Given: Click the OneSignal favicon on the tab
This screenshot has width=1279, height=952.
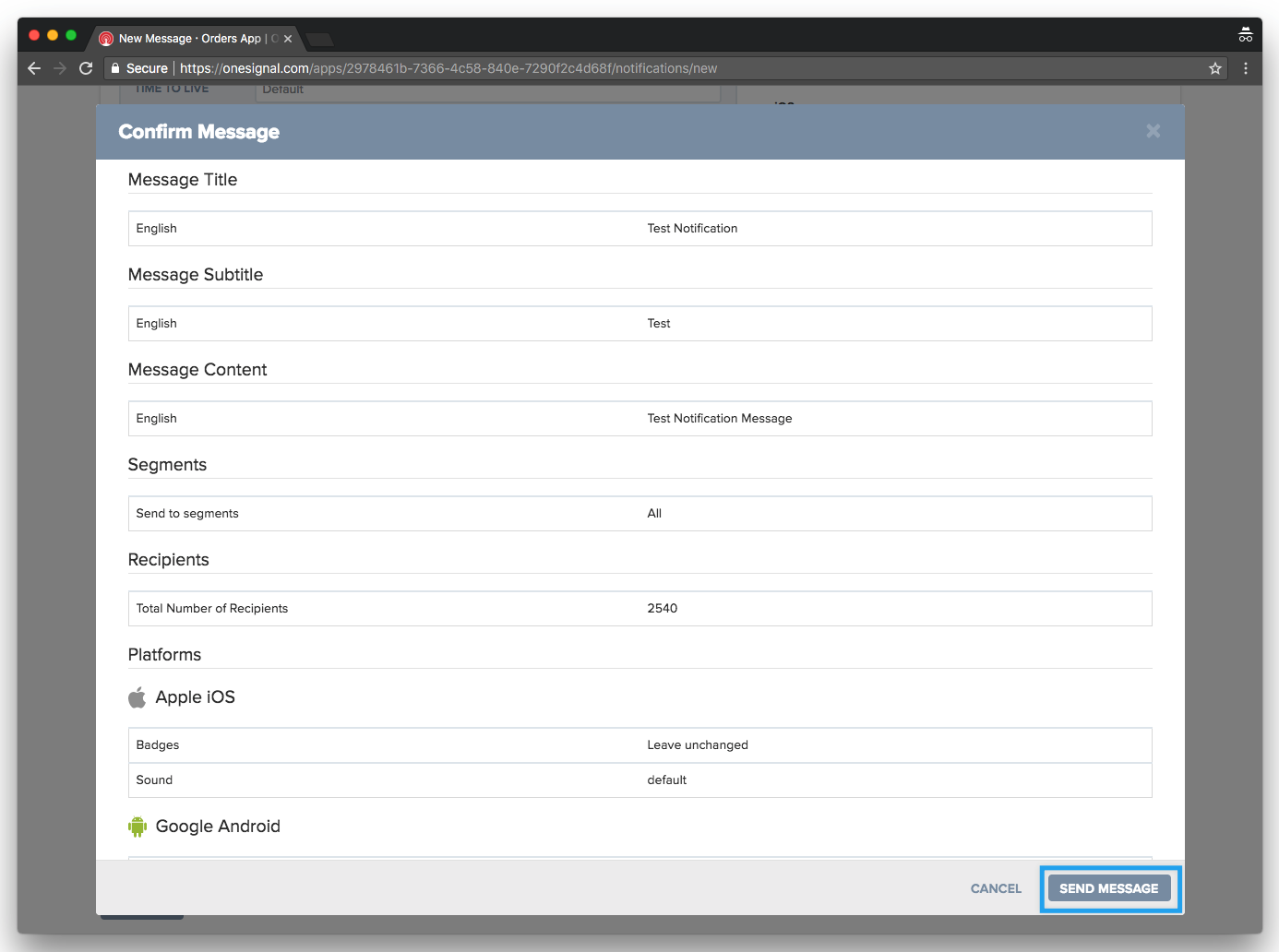Looking at the screenshot, I should click(x=106, y=39).
